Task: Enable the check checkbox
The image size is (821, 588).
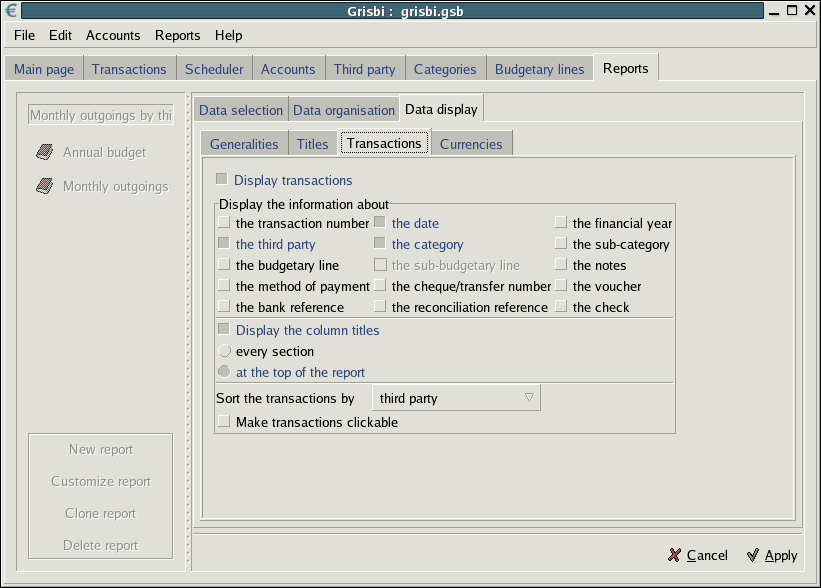Action: point(561,306)
